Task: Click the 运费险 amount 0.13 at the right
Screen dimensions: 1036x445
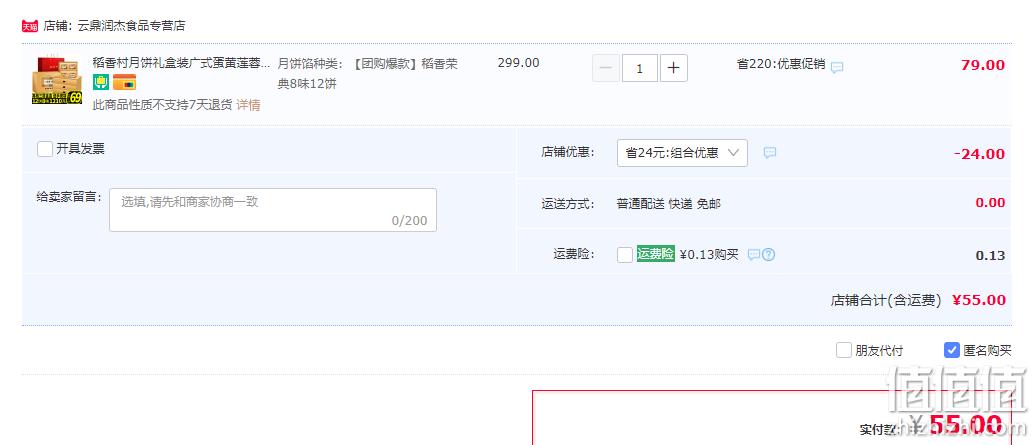Action: click(990, 256)
